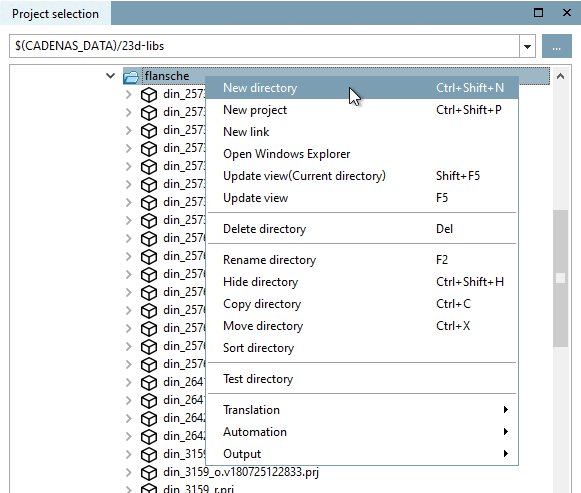Click the browse button with three dots
The width and height of the screenshot is (581, 493).
pyautogui.click(x=557, y=46)
